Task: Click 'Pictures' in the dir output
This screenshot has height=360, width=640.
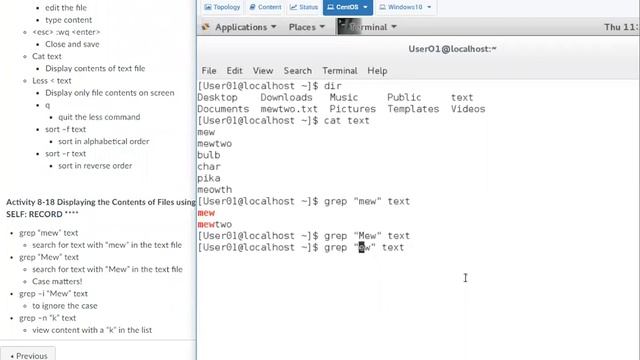Action: point(352,109)
